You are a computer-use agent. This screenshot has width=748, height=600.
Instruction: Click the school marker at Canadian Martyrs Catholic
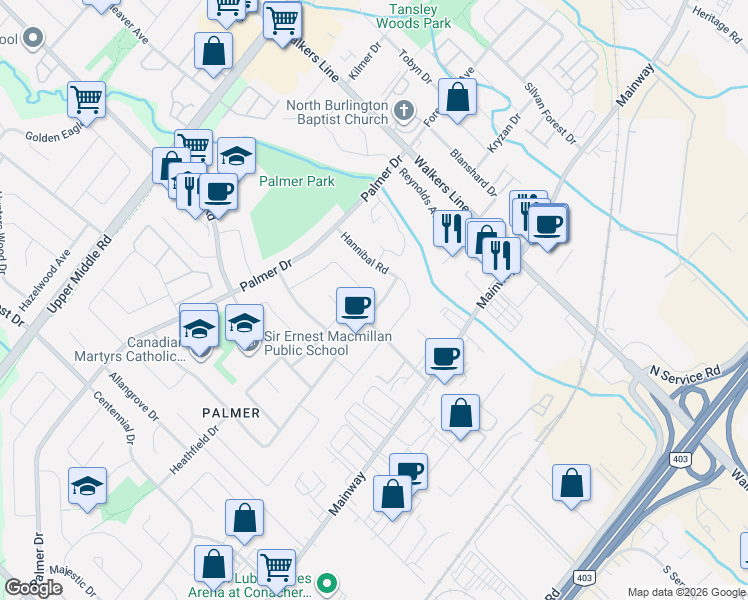[x=199, y=329]
